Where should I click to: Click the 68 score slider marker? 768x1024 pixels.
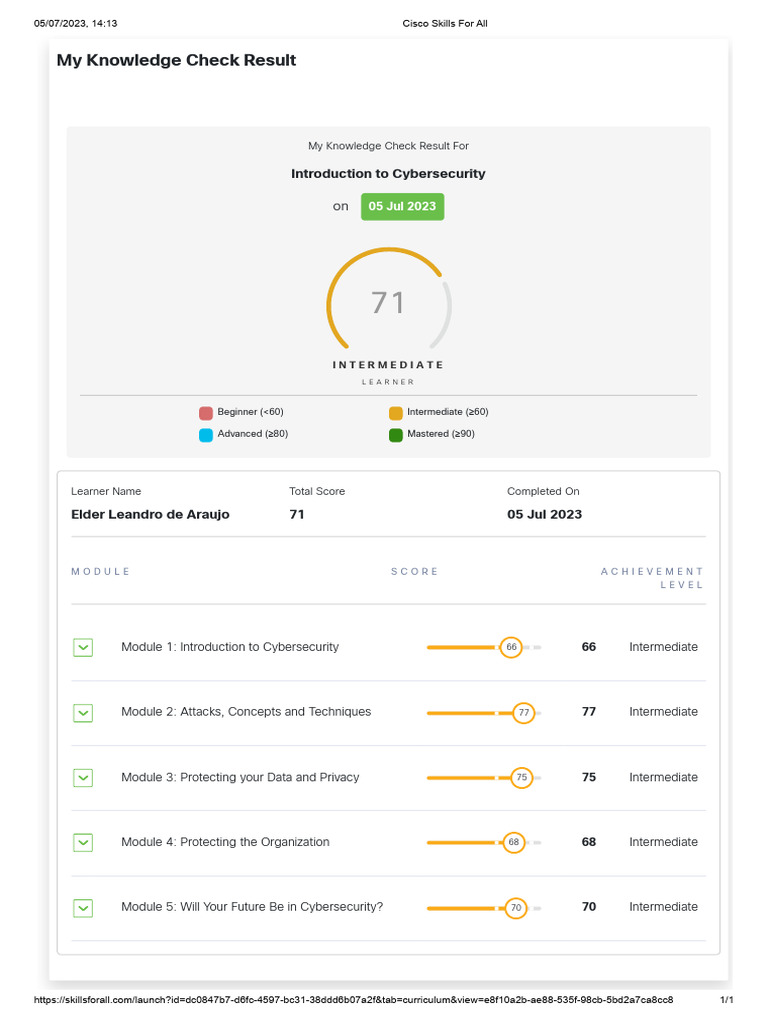(513, 843)
